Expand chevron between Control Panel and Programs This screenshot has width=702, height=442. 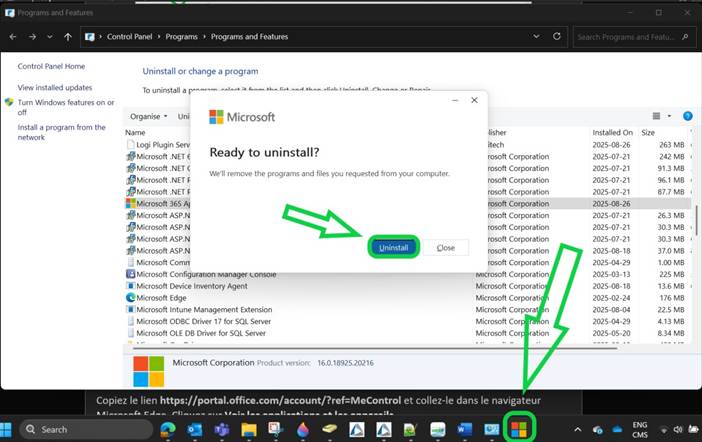tap(159, 37)
